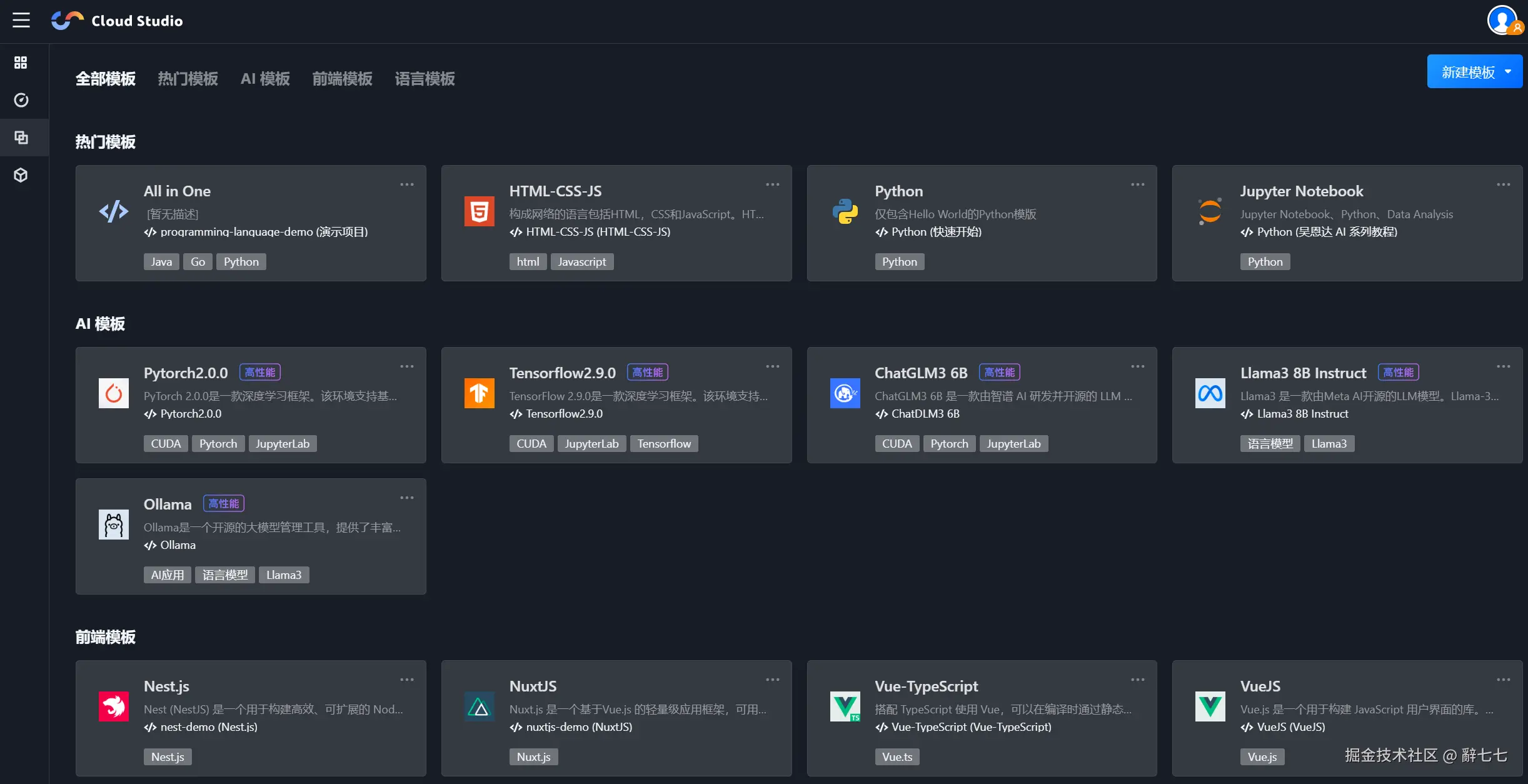Open the compass explore sidebar icon

coord(21,100)
